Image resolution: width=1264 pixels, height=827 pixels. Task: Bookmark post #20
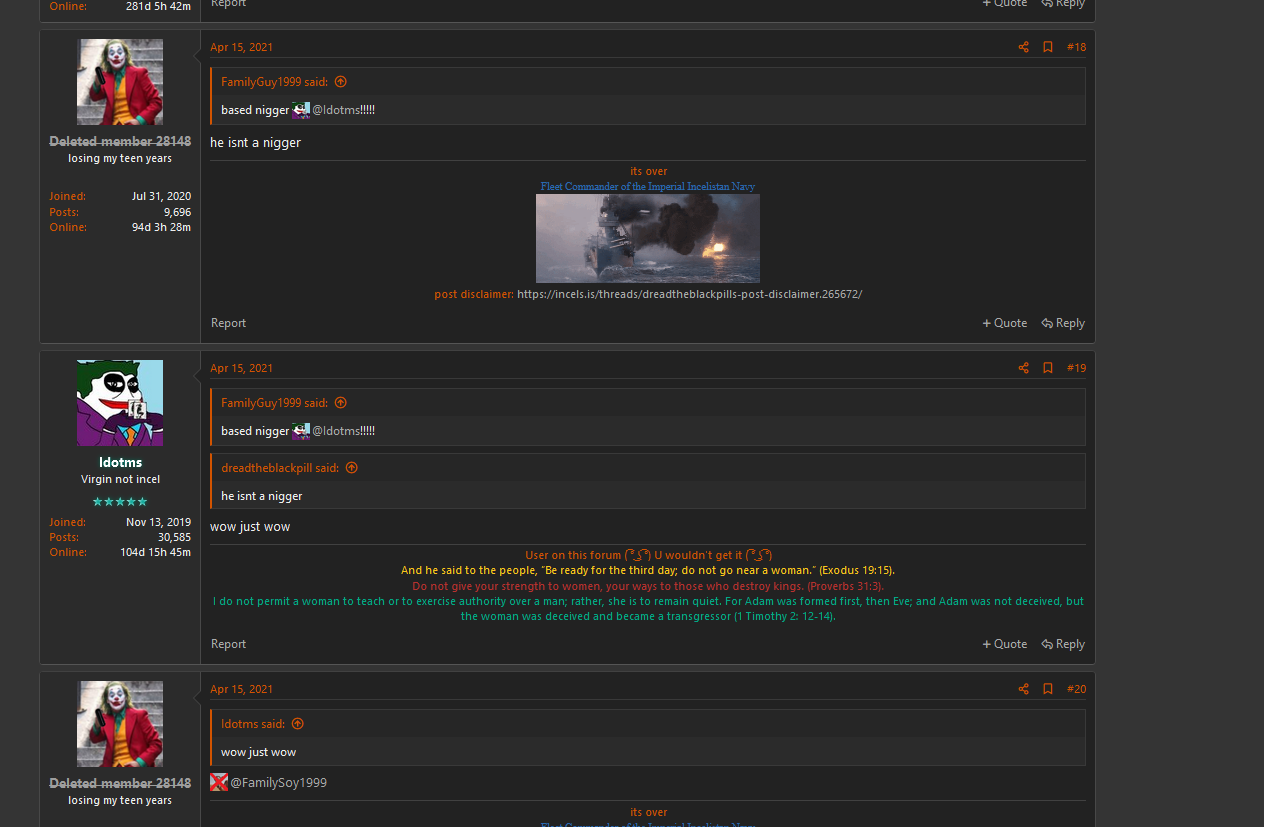pyautogui.click(x=1048, y=689)
